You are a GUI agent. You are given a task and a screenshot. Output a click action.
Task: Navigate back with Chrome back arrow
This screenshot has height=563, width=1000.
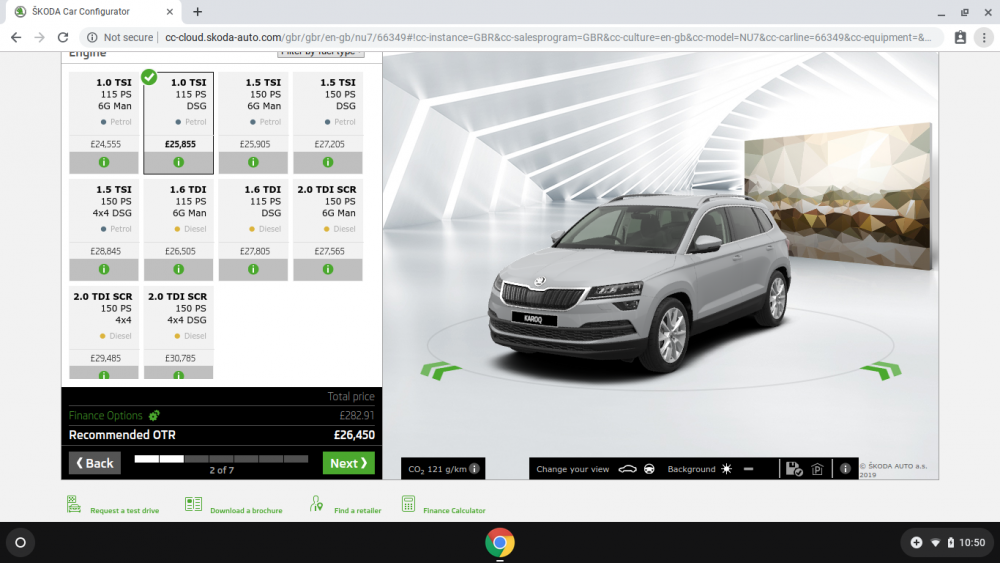pos(16,38)
